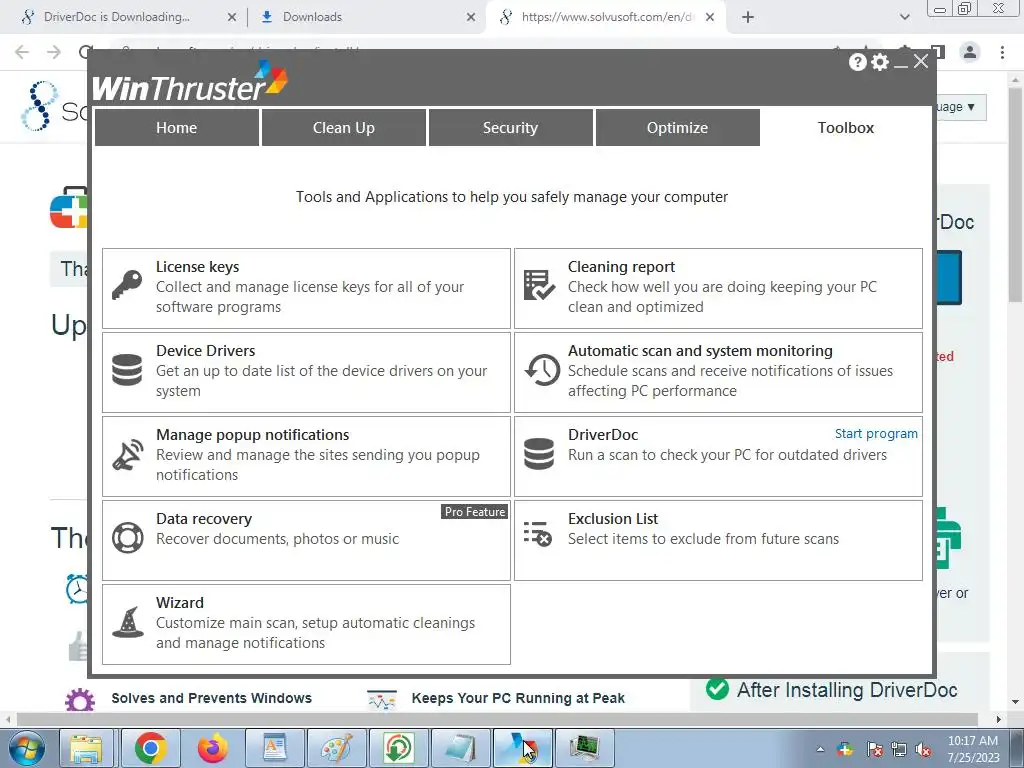Switch to the Home tab
Screen dimensions: 1024x768
(176, 127)
